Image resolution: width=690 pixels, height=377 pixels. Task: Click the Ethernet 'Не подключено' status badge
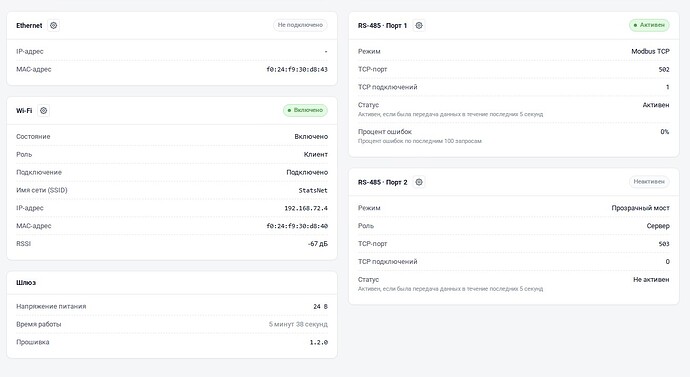click(300, 25)
